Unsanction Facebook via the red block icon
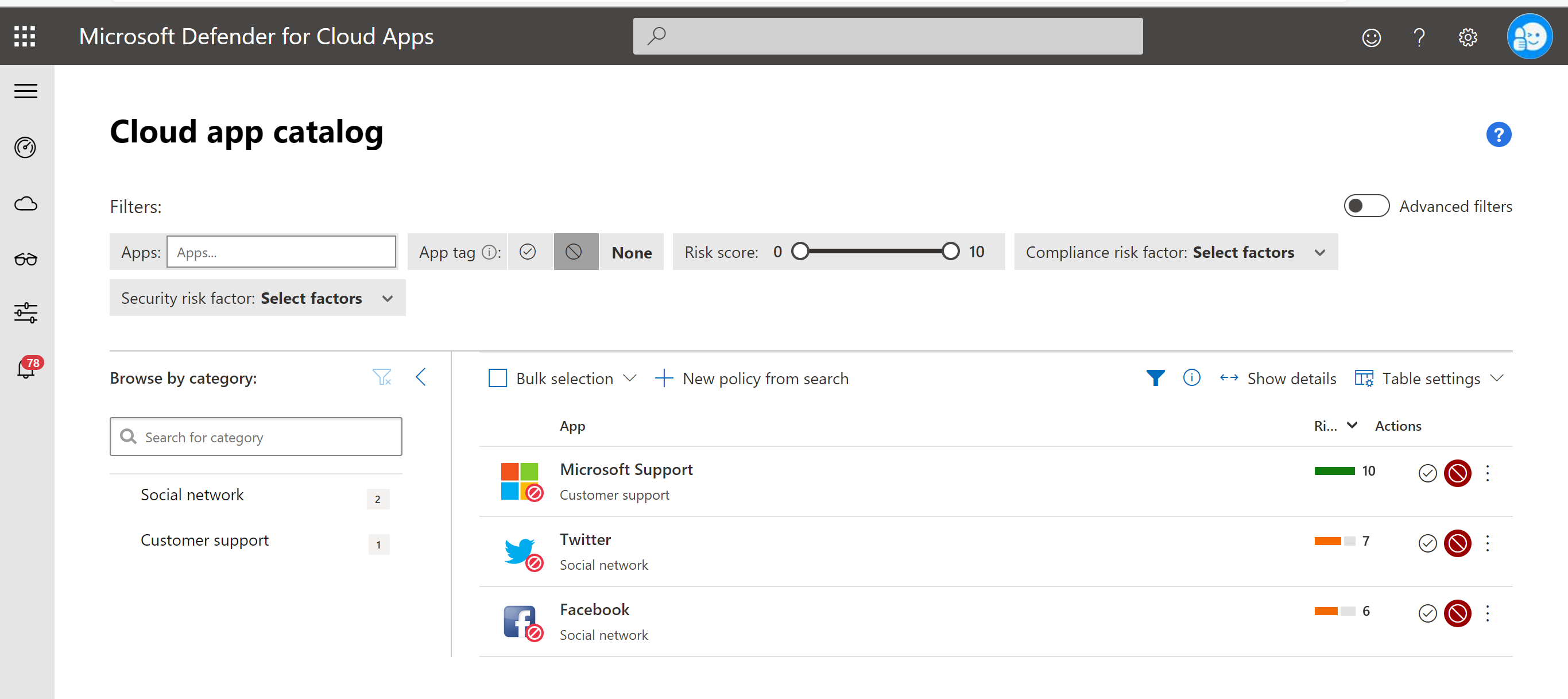The image size is (1568, 699). 1457,613
